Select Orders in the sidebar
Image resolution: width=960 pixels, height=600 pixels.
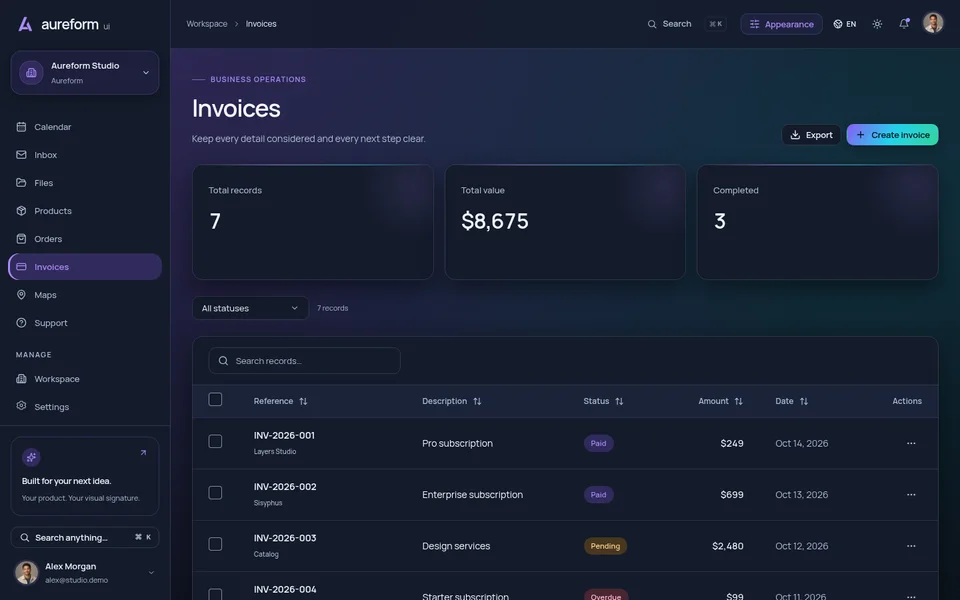coord(84,239)
